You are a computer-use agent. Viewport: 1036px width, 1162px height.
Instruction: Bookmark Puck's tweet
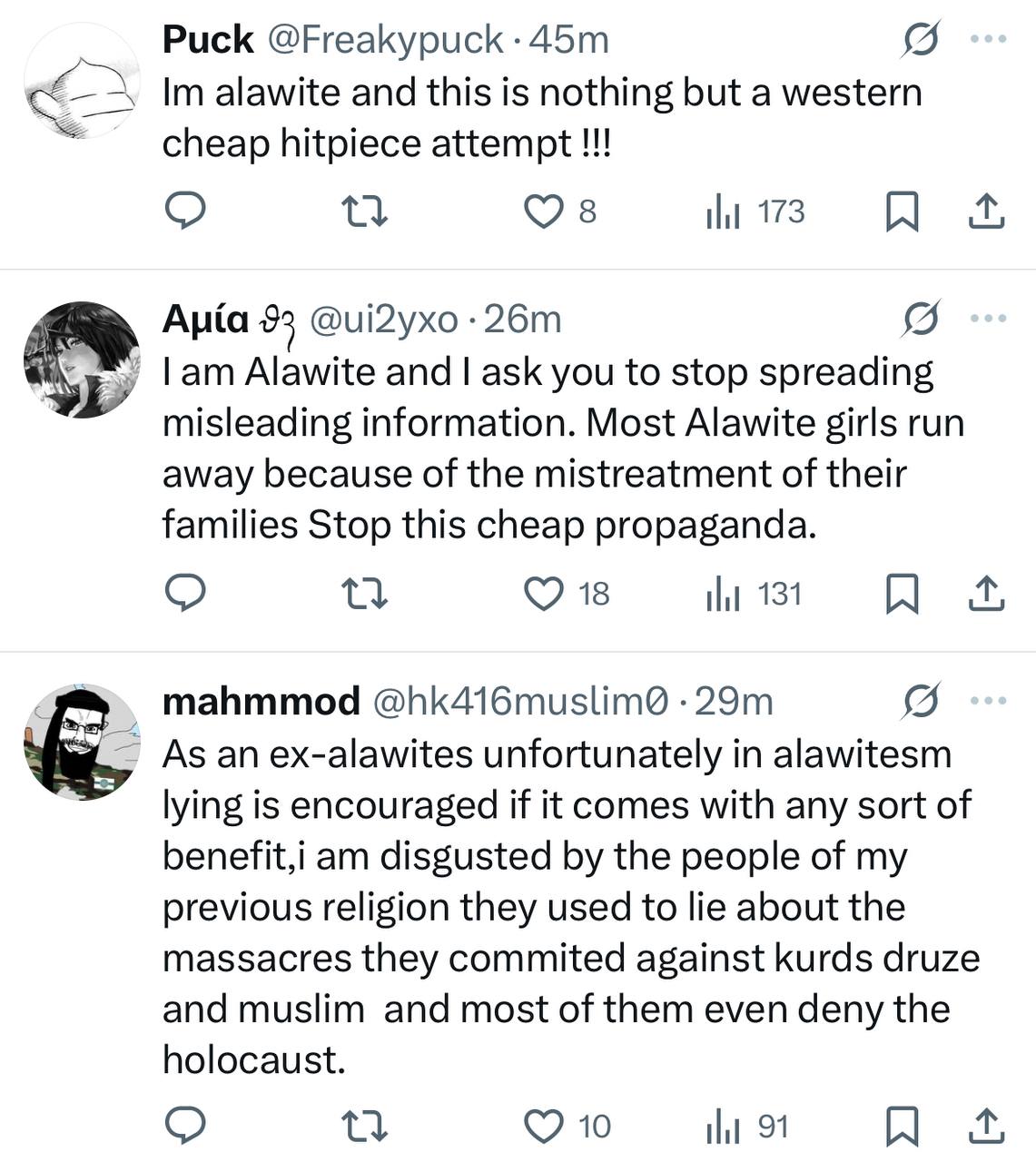[x=901, y=212]
